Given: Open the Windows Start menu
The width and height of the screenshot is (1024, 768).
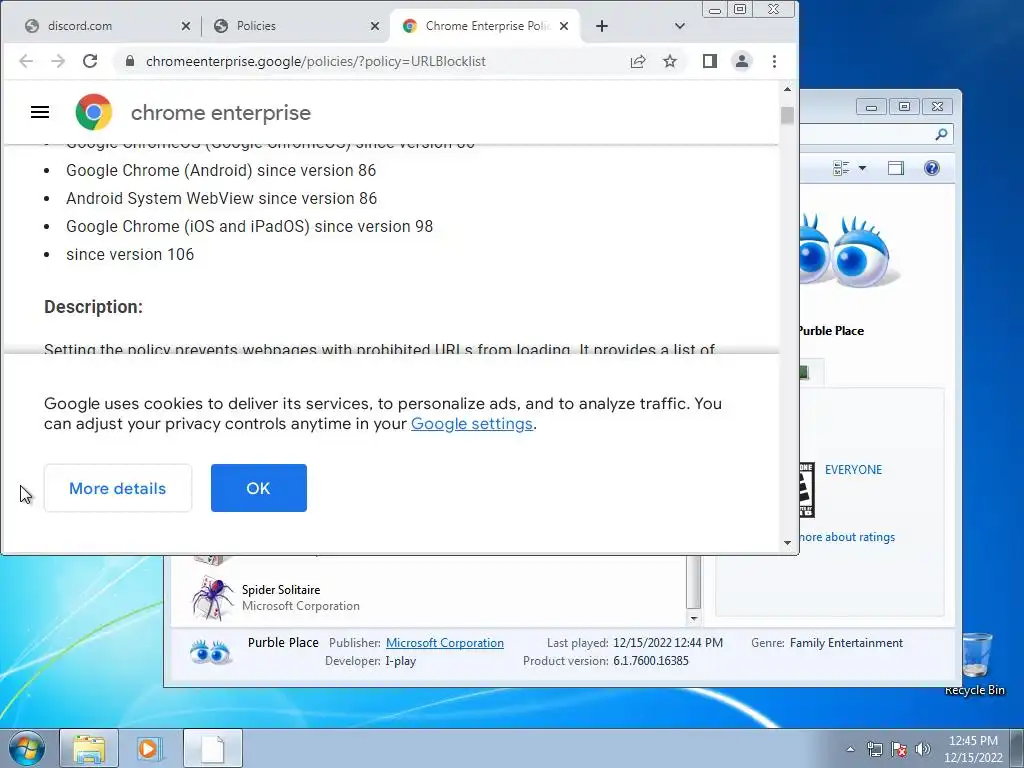Looking at the screenshot, I should [26, 748].
